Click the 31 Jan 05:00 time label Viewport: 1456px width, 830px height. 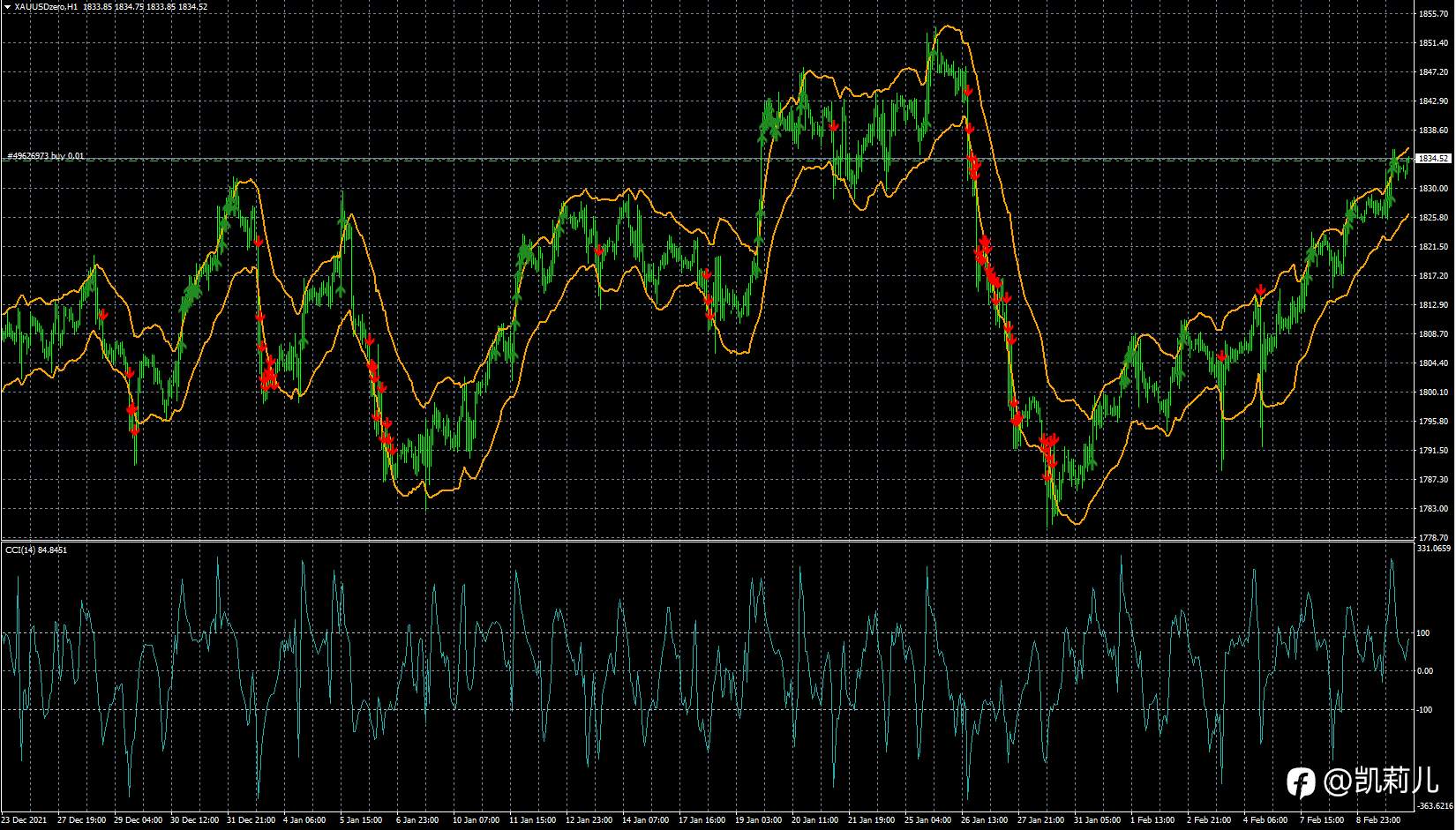1098,820
